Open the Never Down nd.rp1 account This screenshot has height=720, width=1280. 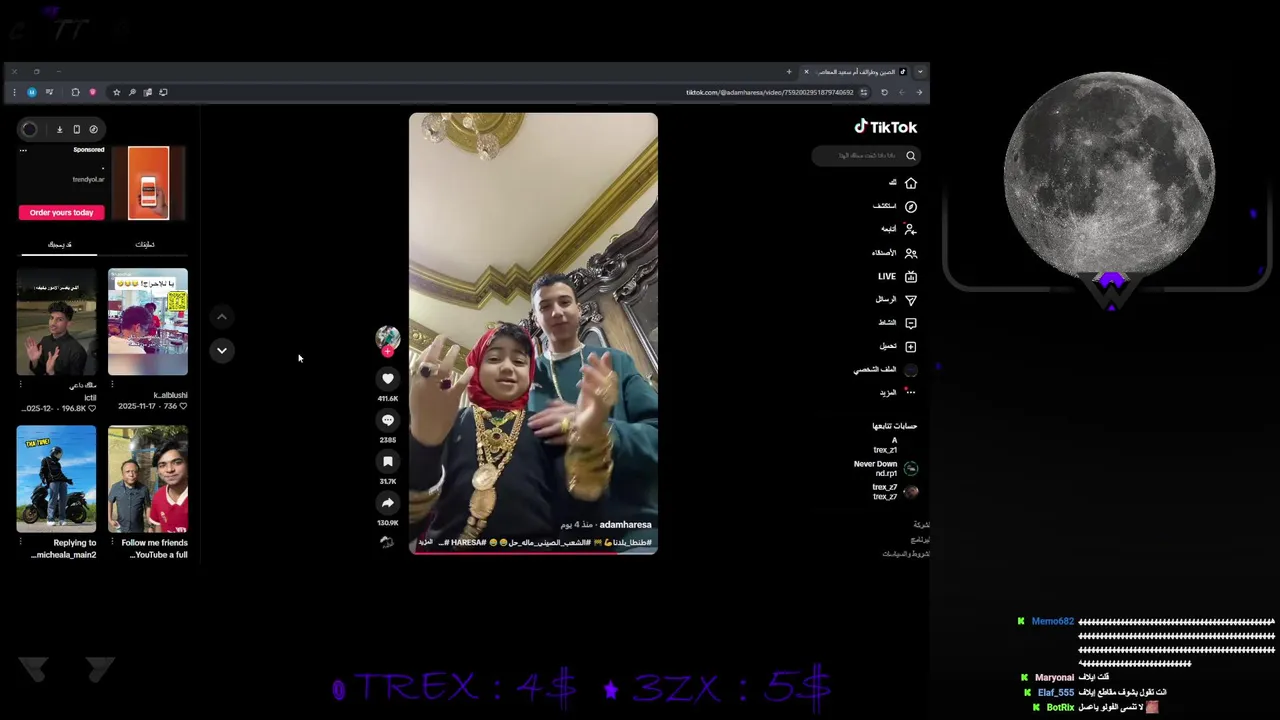pos(886,468)
